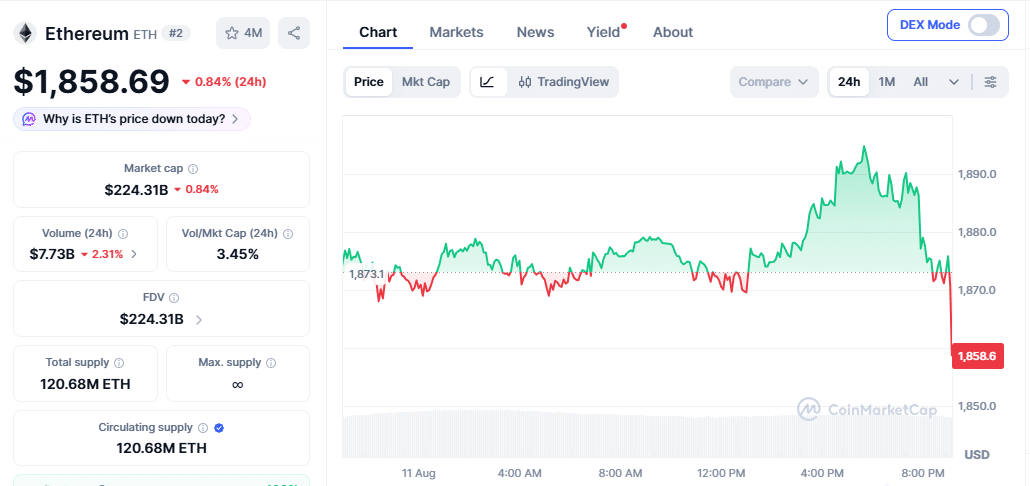Open Chart tab
1030x486 pixels.
point(378,32)
